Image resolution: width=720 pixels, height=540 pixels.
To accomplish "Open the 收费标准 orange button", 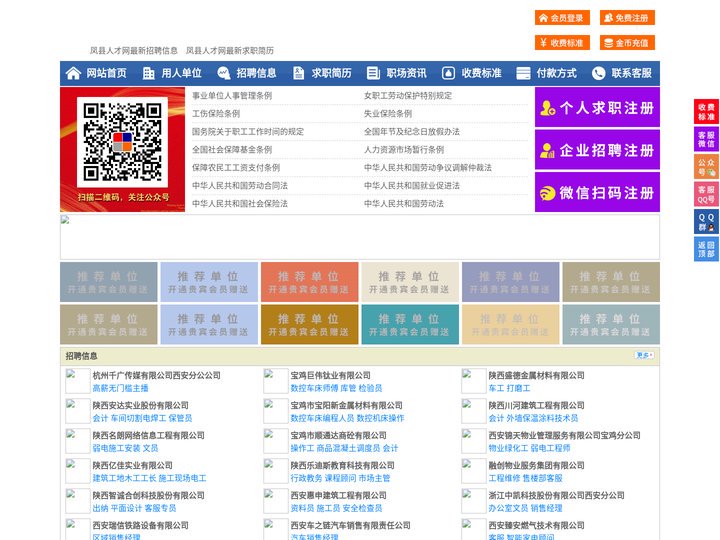I will 562,43.
